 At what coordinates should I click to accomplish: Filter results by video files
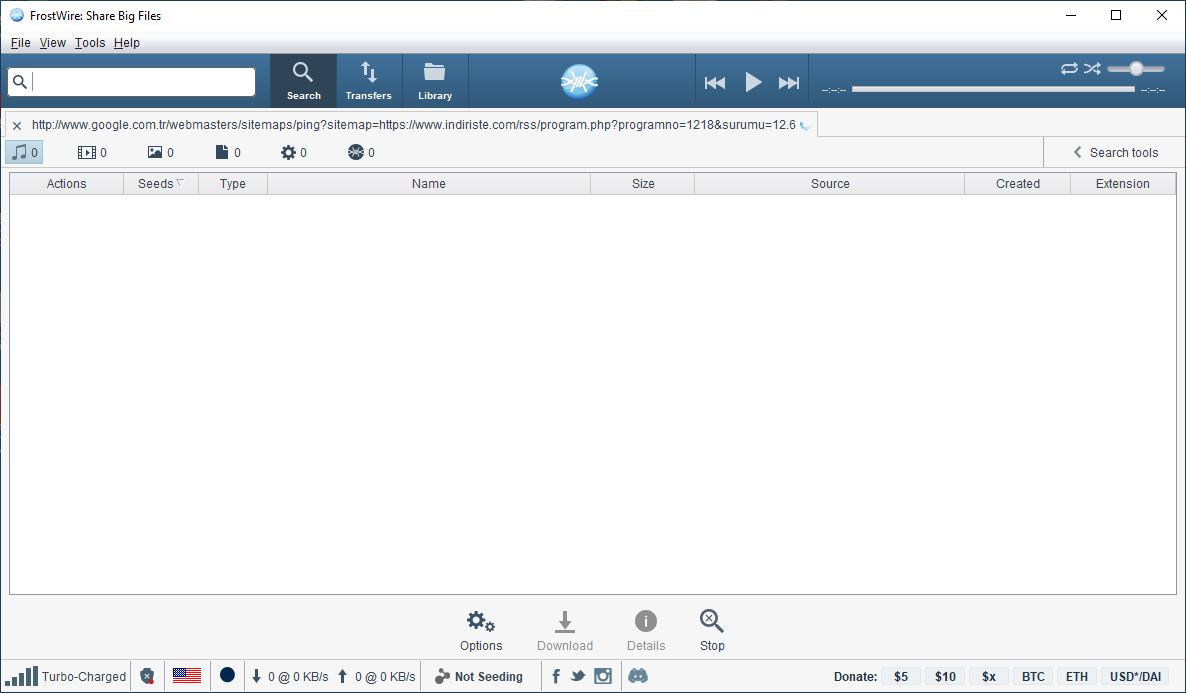click(x=92, y=152)
